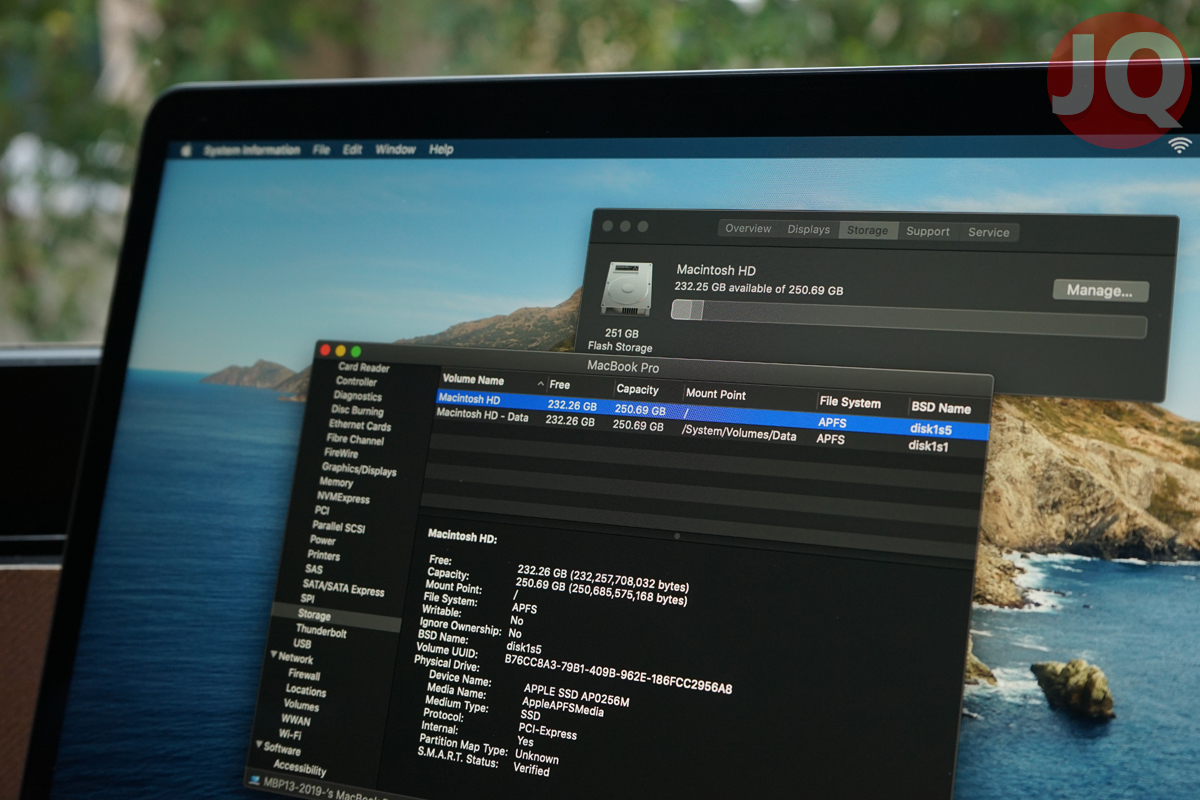Select Diagnostics in sidebar
Screen dimensions: 1200x800
(357, 396)
